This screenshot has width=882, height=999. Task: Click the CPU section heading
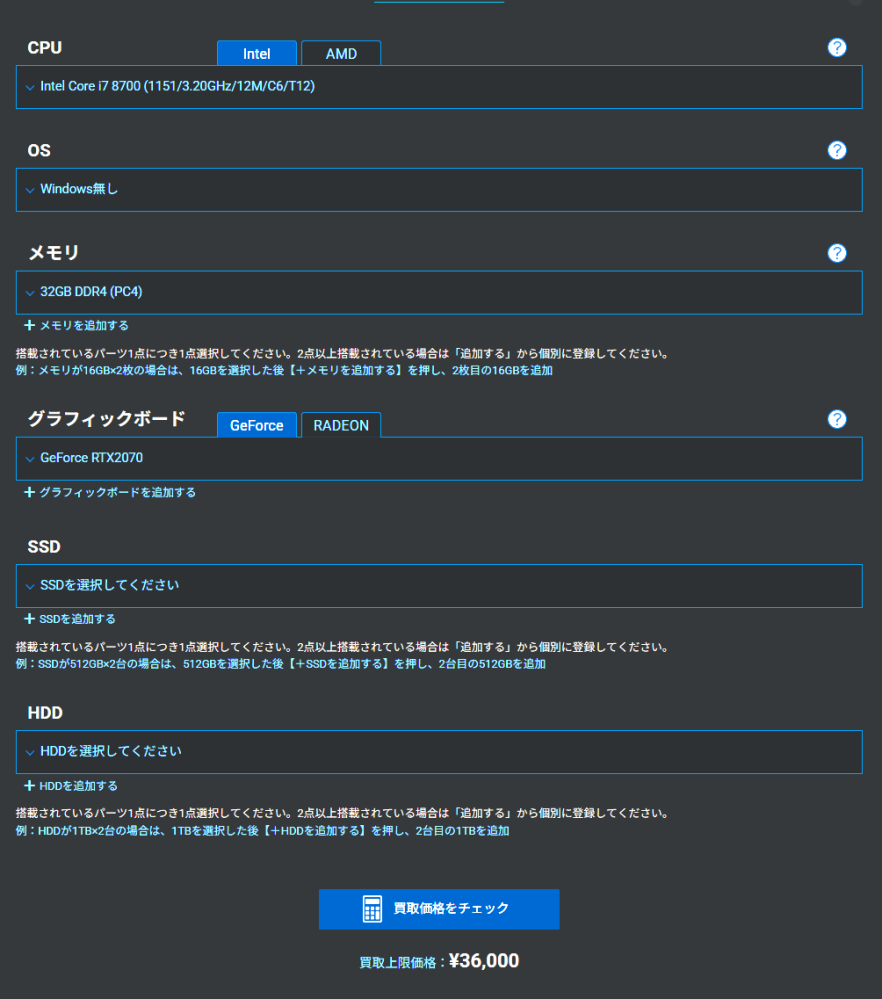(45, 48)
